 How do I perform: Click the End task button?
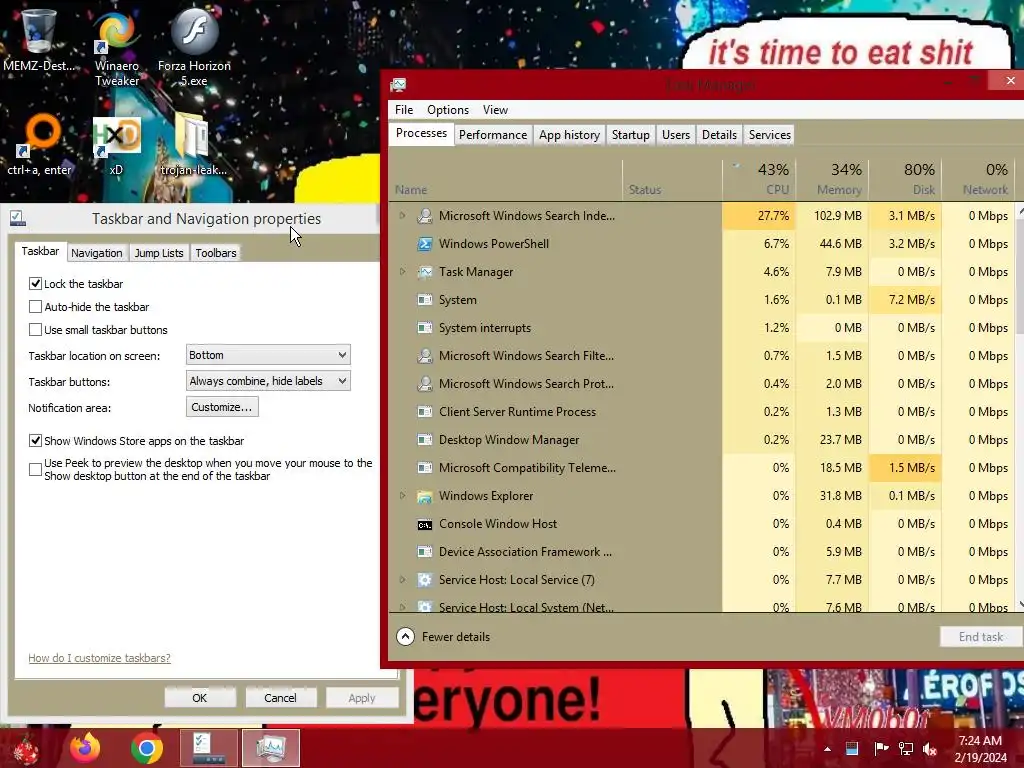981,637
